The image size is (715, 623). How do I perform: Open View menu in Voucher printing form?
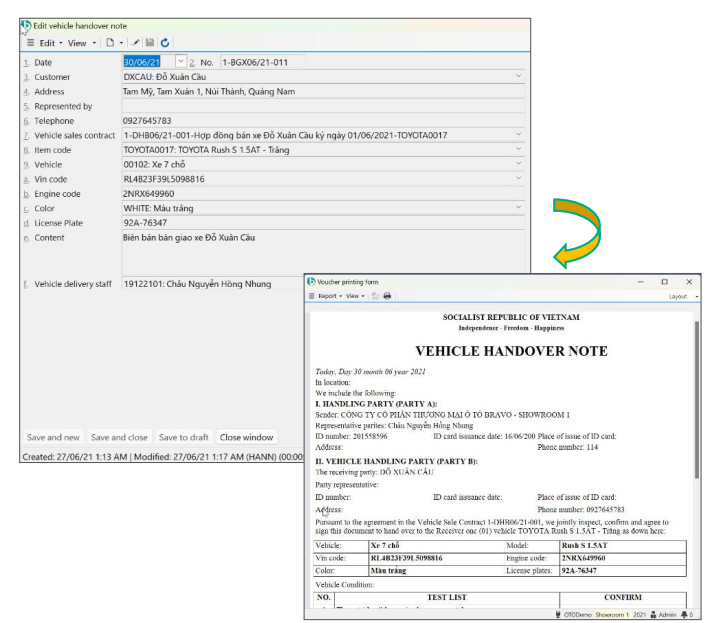tap(354, 296)
